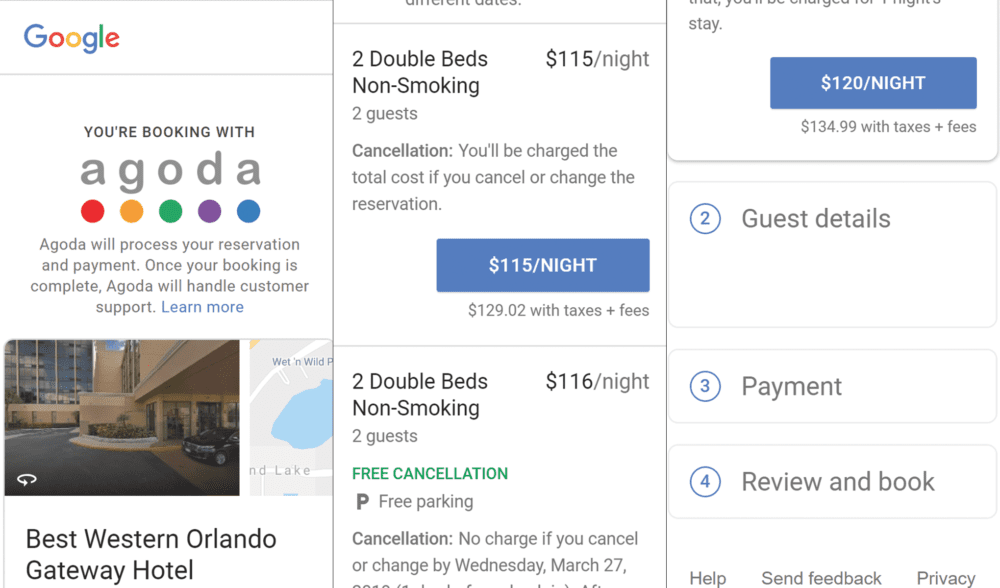Expand the Guest details section
1000x588 pixels.
(x=815, y=219)
